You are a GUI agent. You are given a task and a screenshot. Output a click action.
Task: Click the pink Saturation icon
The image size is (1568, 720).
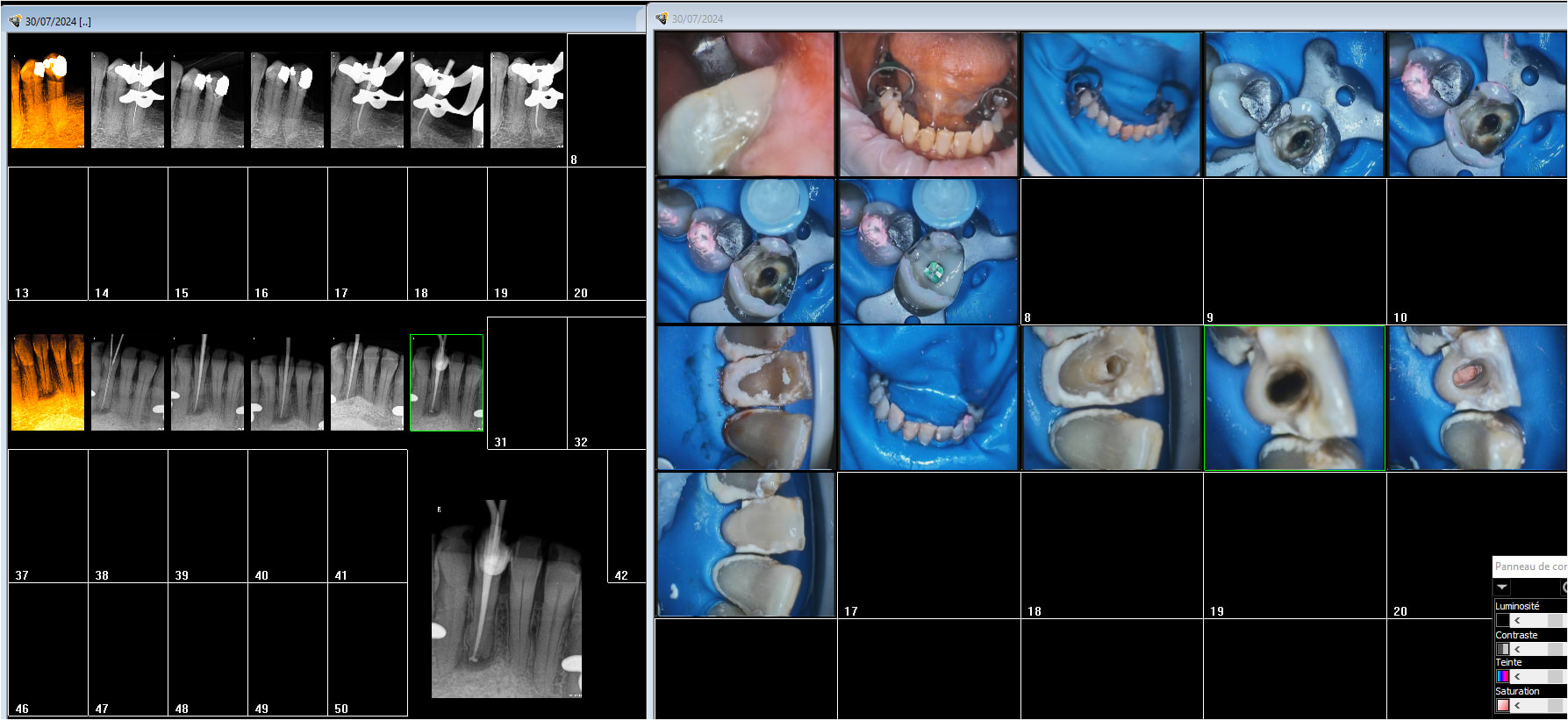1502,705
